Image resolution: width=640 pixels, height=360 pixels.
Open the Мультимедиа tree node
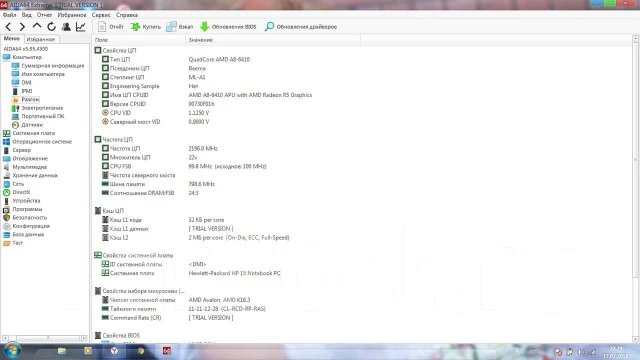pos(29,167)
